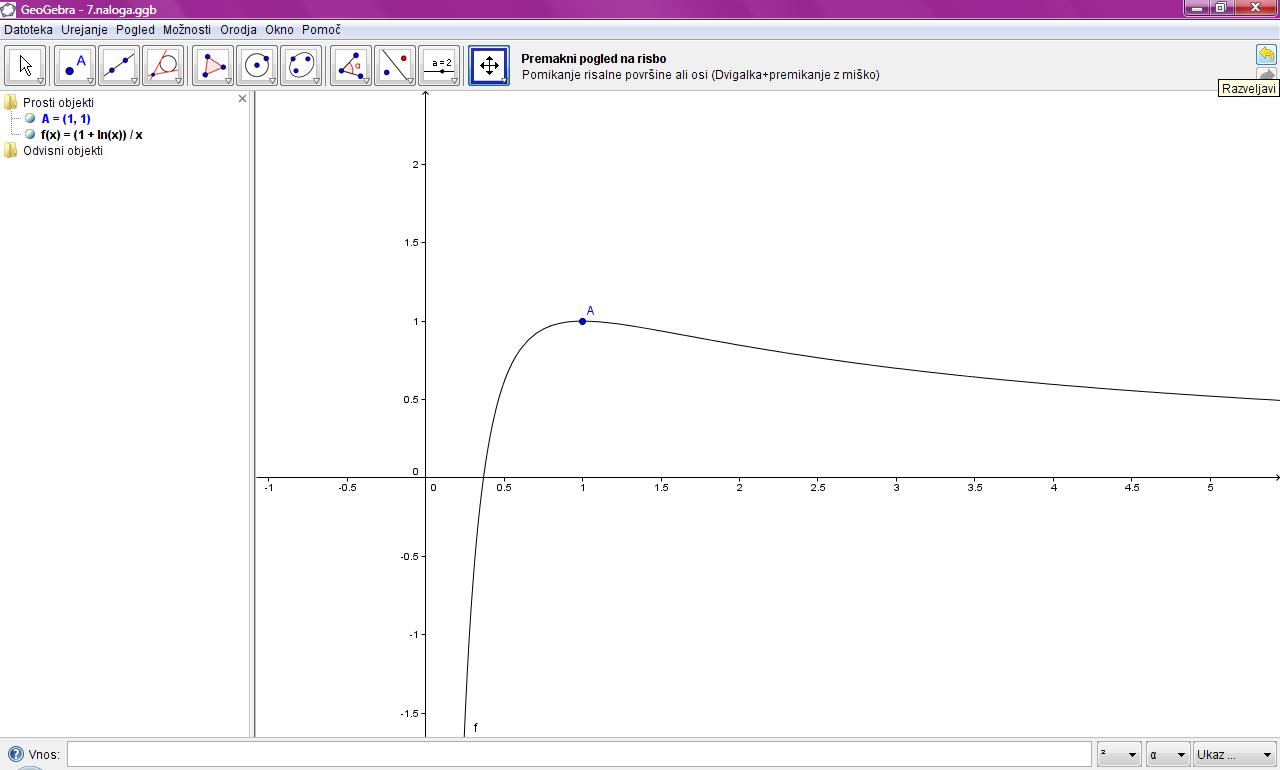
Task: Select the Tangents tool
Action: [163, 66]
